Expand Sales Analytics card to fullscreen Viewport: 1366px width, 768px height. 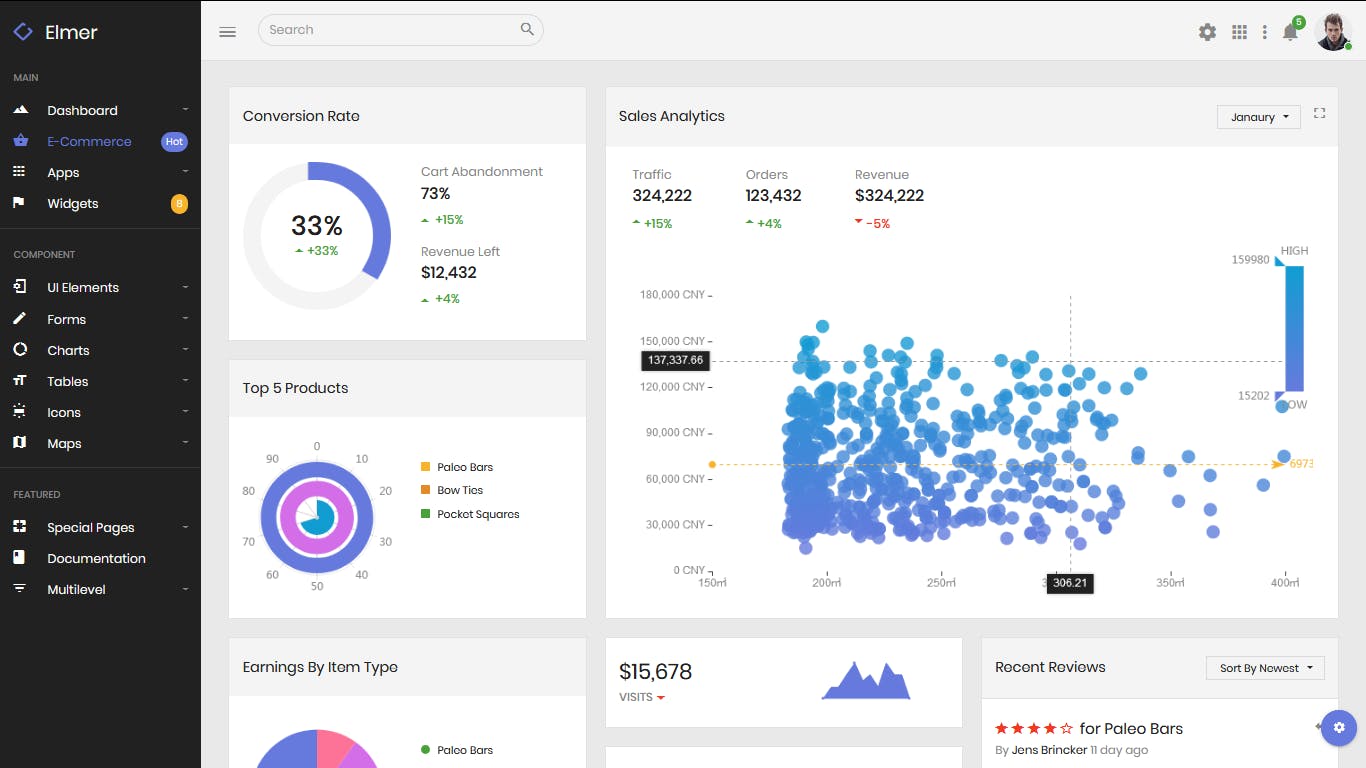click(x=1320, y=113)
